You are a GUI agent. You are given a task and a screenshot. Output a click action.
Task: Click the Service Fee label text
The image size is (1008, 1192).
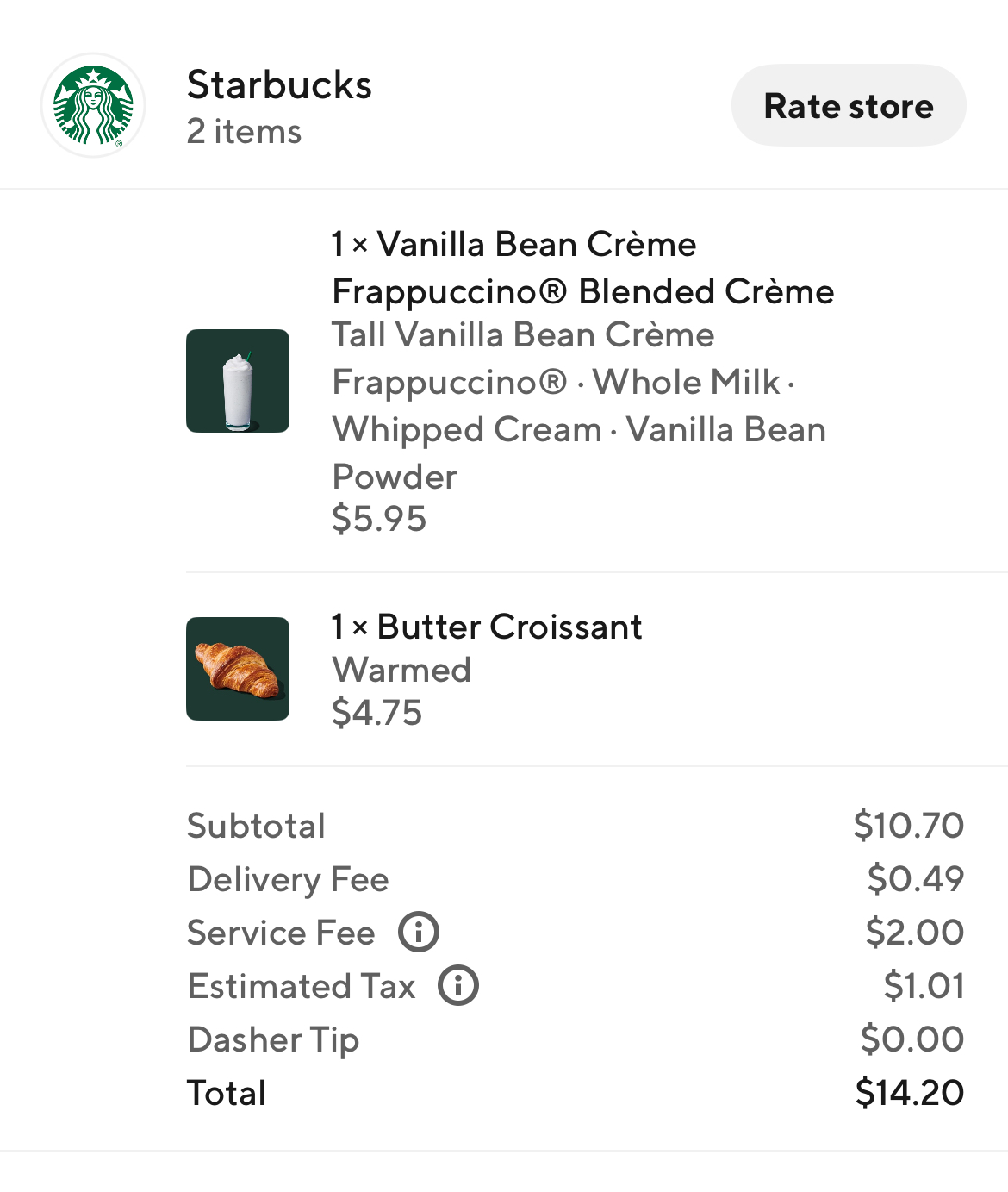(x=281, y=933)
